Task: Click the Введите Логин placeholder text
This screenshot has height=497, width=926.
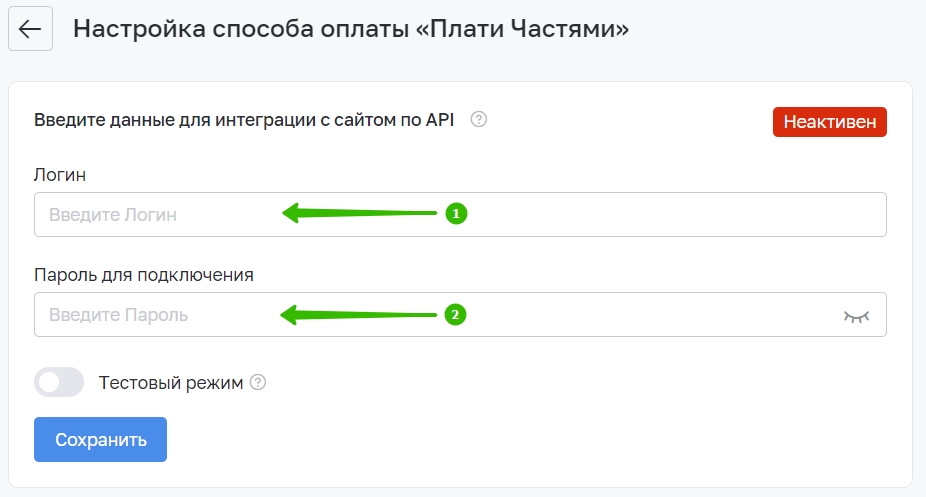Action: coord(113,215)
